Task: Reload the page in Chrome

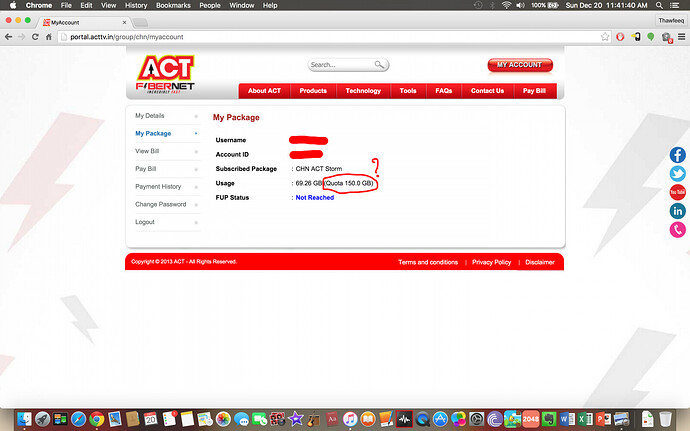Action: click(35, 37)
